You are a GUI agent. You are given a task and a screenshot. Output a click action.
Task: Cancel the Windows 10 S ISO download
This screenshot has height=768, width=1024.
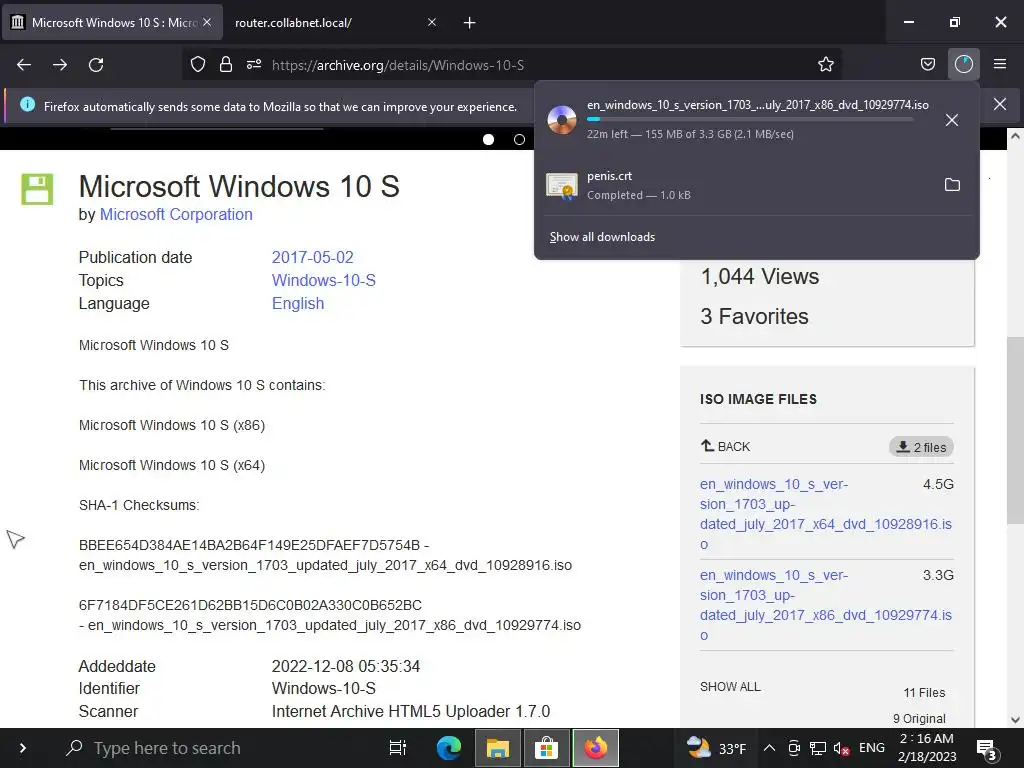[952, 120]
